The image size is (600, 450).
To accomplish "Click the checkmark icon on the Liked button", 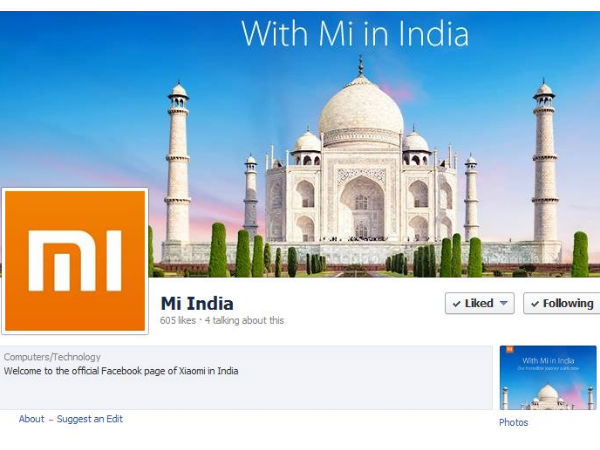I will [456, 304].
